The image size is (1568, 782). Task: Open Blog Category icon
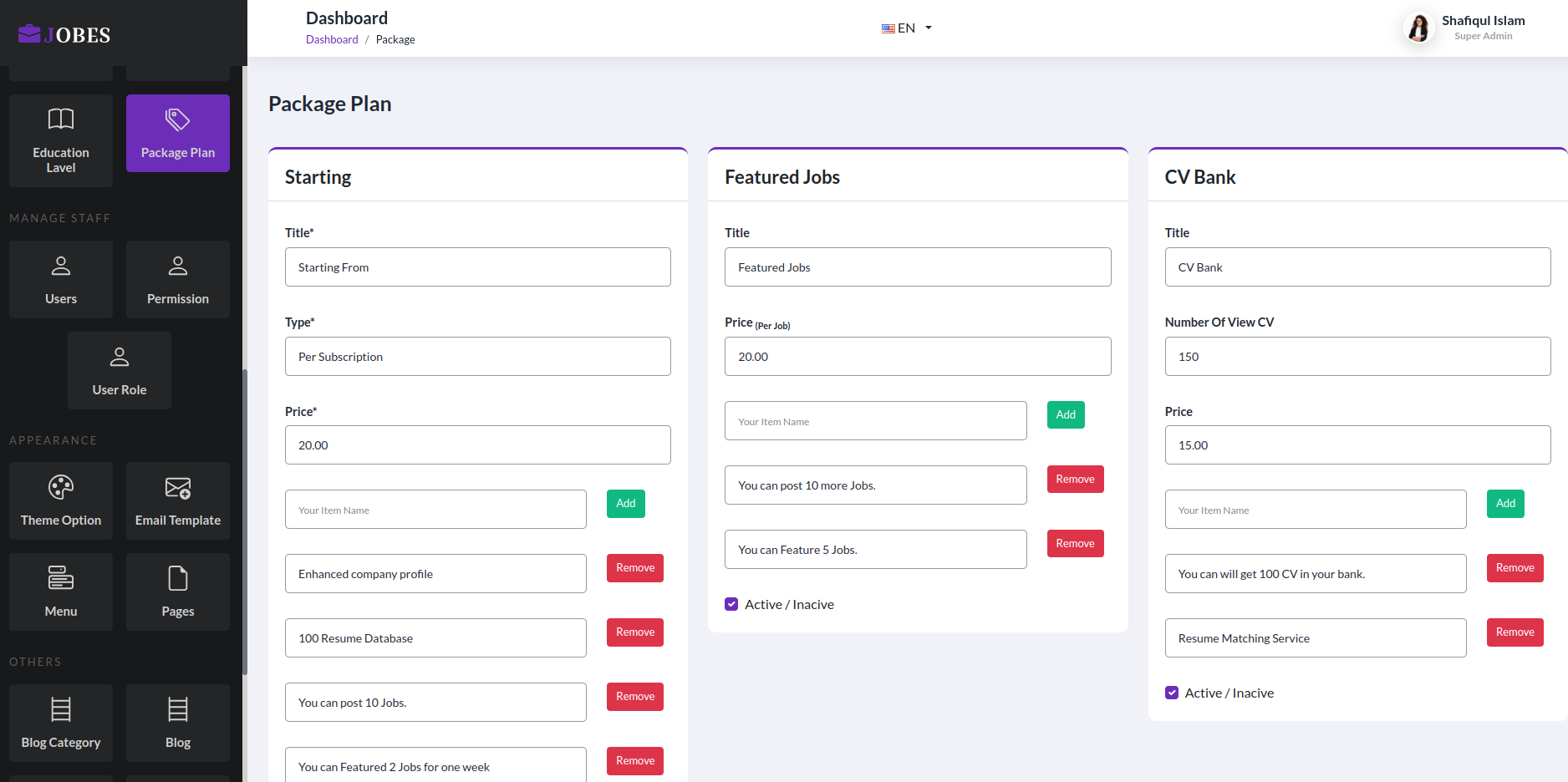(x=61, y=709)
